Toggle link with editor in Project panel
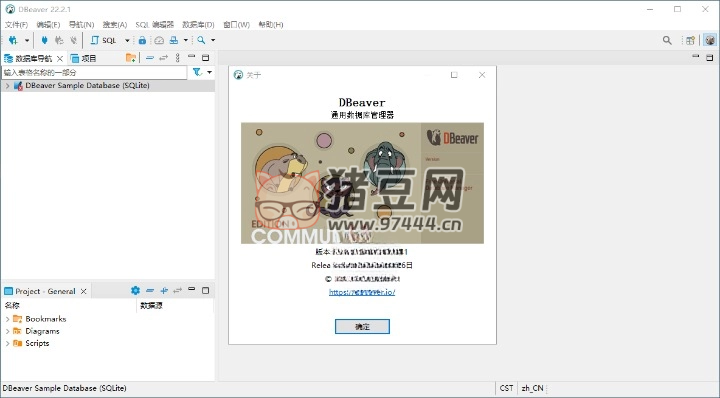Viewport: 720px width, 398px height. tap(178, 291)
